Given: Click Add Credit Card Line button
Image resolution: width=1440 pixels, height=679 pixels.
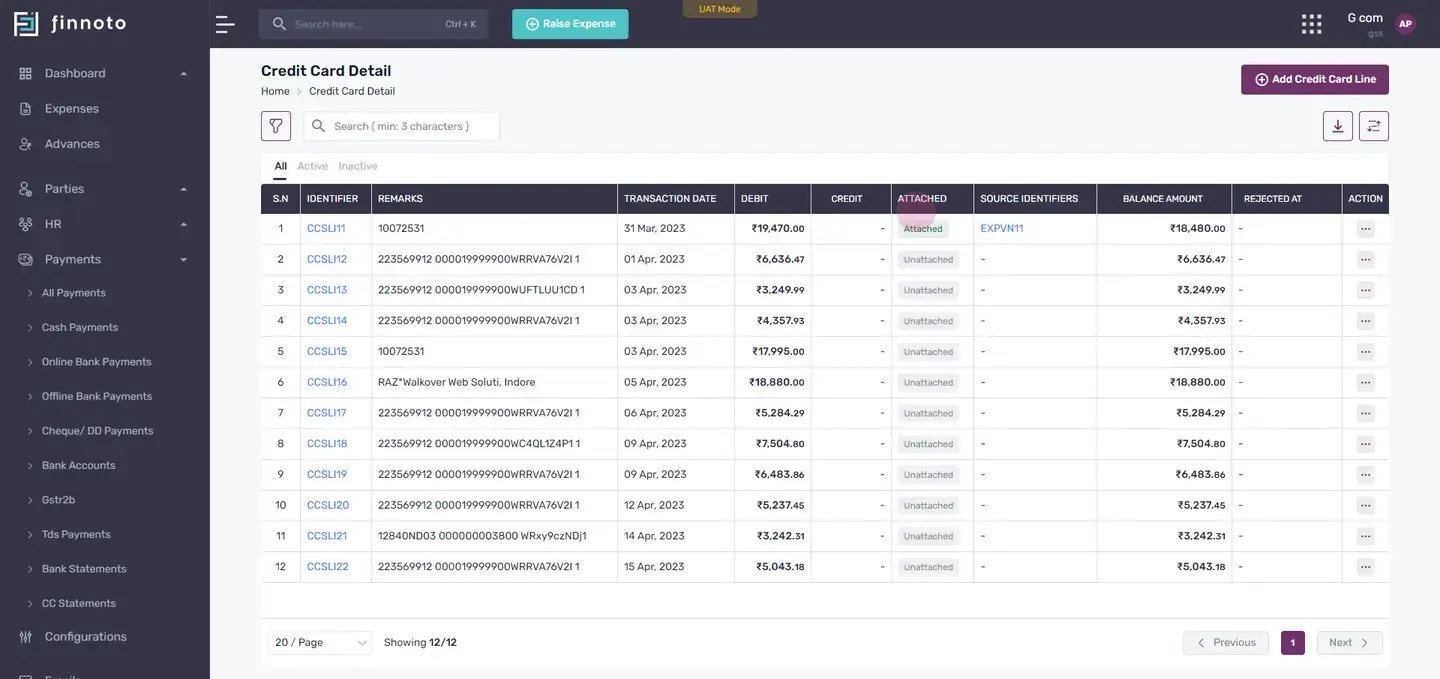Looking at the screenshot, I should (1315, 79).
